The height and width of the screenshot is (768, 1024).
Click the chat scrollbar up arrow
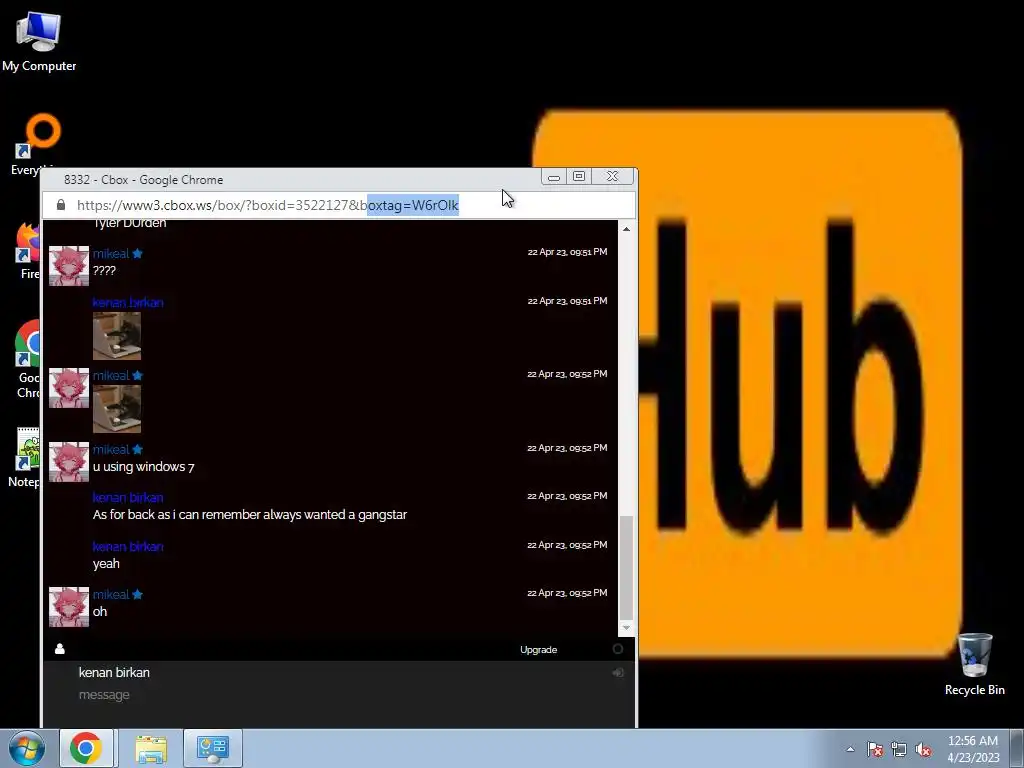click(x=626, y=229)
